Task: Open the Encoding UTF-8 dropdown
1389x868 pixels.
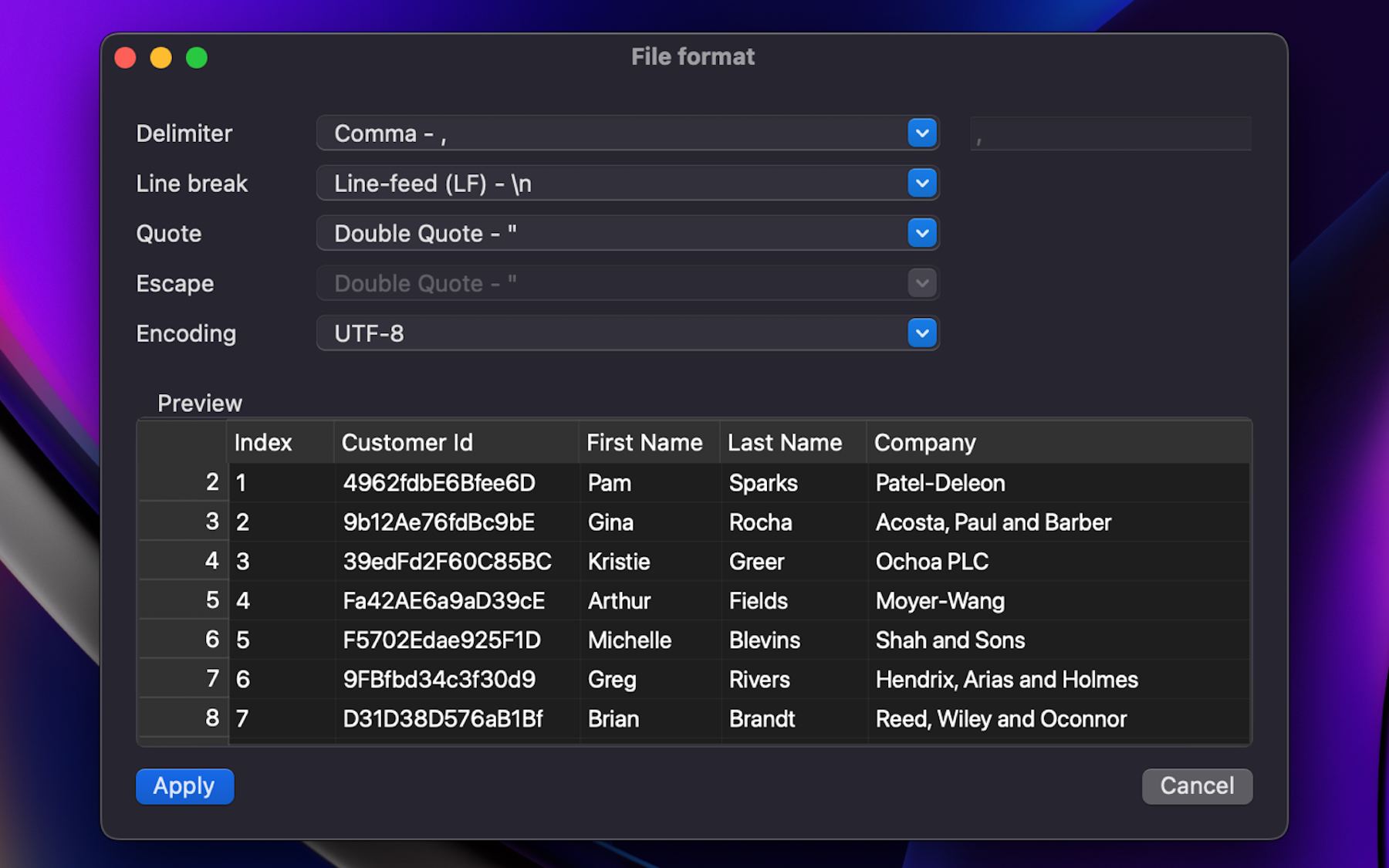Action: click(627, 333)
